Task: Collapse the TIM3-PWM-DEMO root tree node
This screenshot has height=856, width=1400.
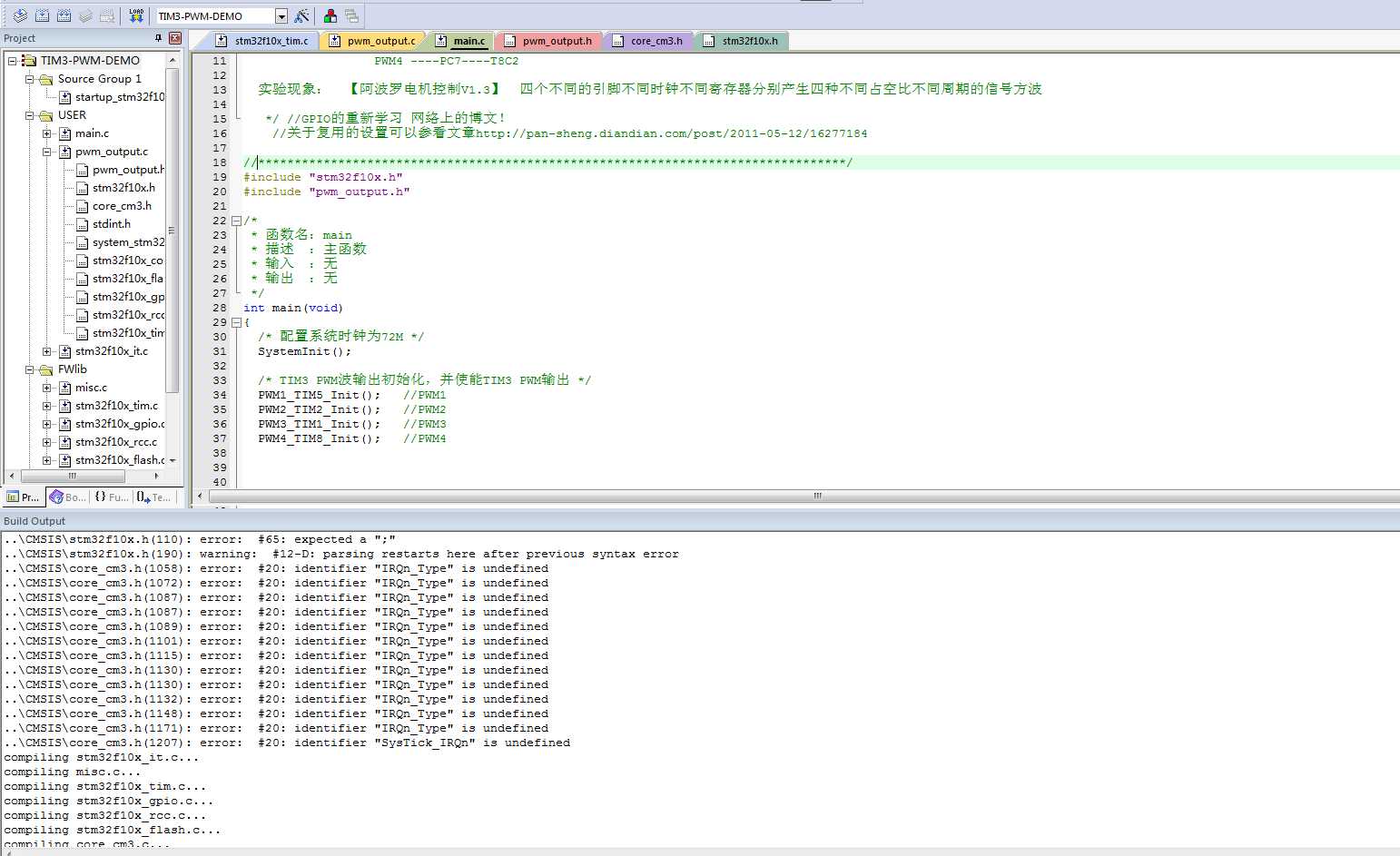Action: point(13,61)
